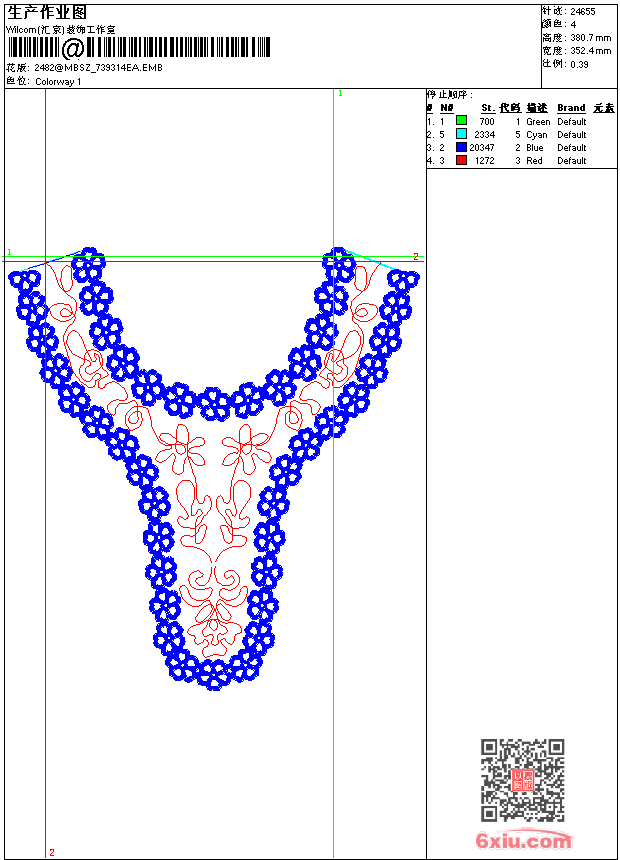Click the QR code image
The width and height of the screenshot is (620, 860).
(522, 780)
